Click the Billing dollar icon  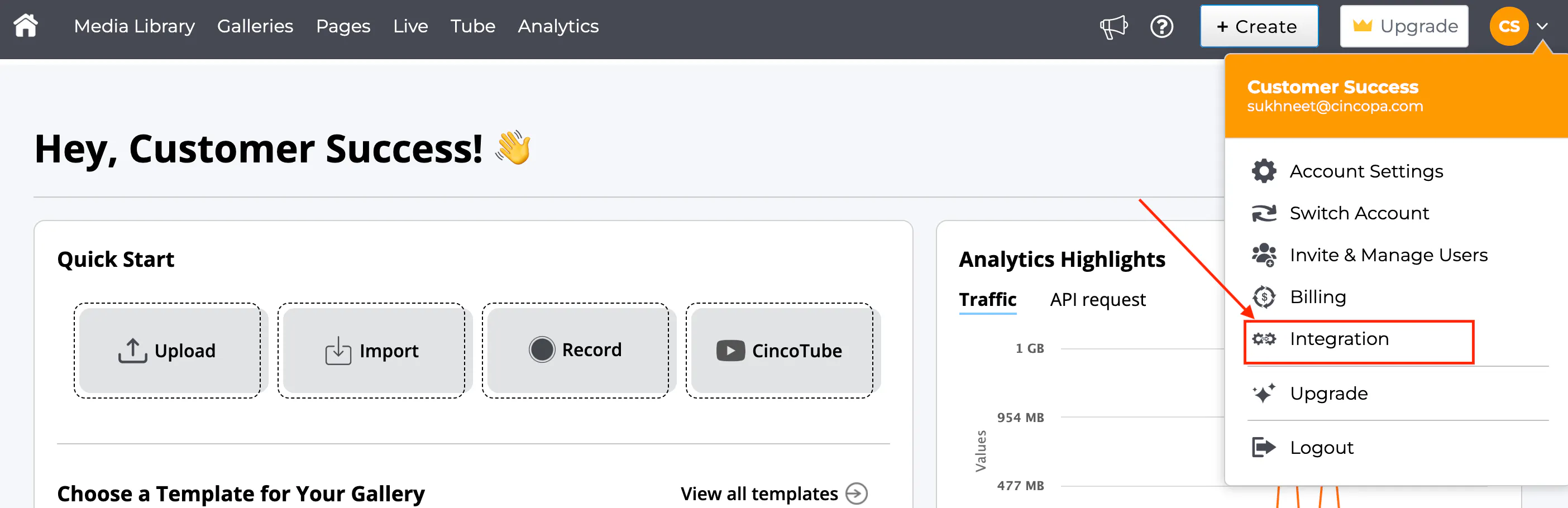coord(1264,297)
